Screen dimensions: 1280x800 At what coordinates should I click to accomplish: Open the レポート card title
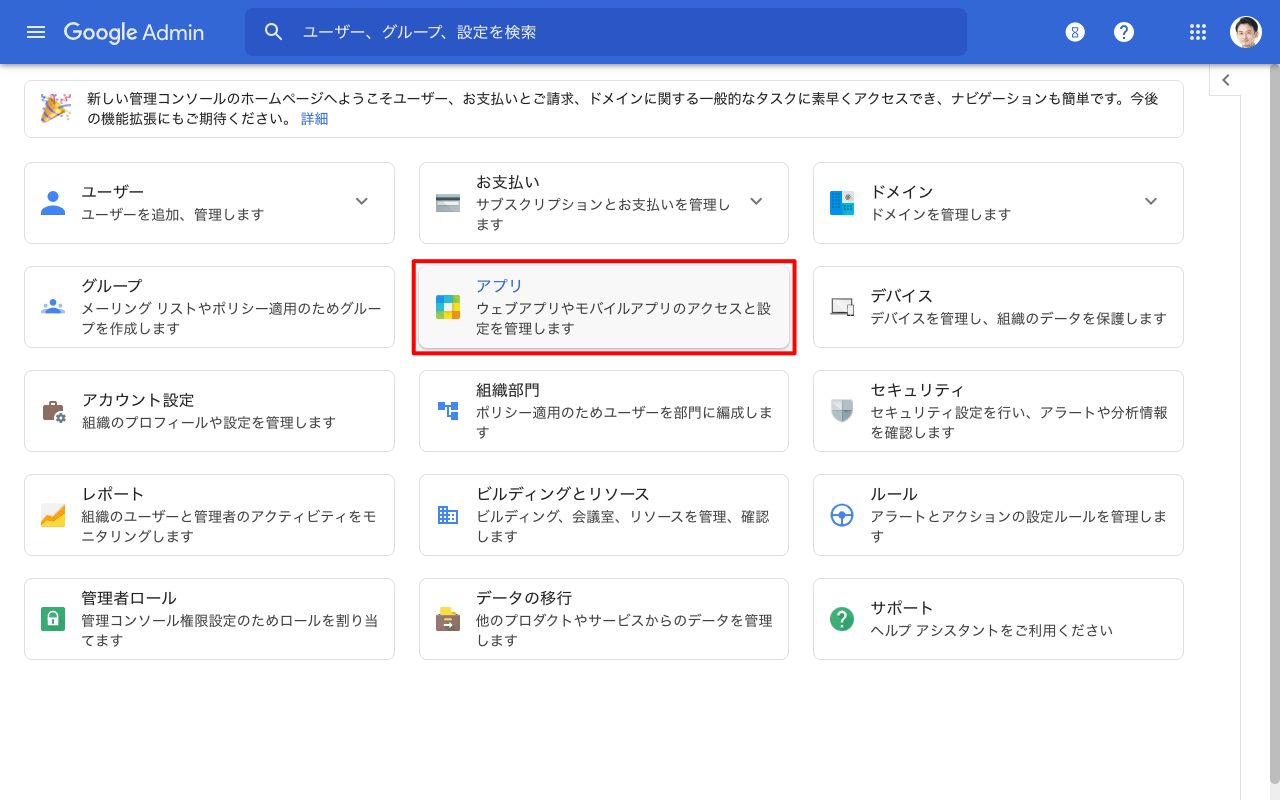(113, 494)
